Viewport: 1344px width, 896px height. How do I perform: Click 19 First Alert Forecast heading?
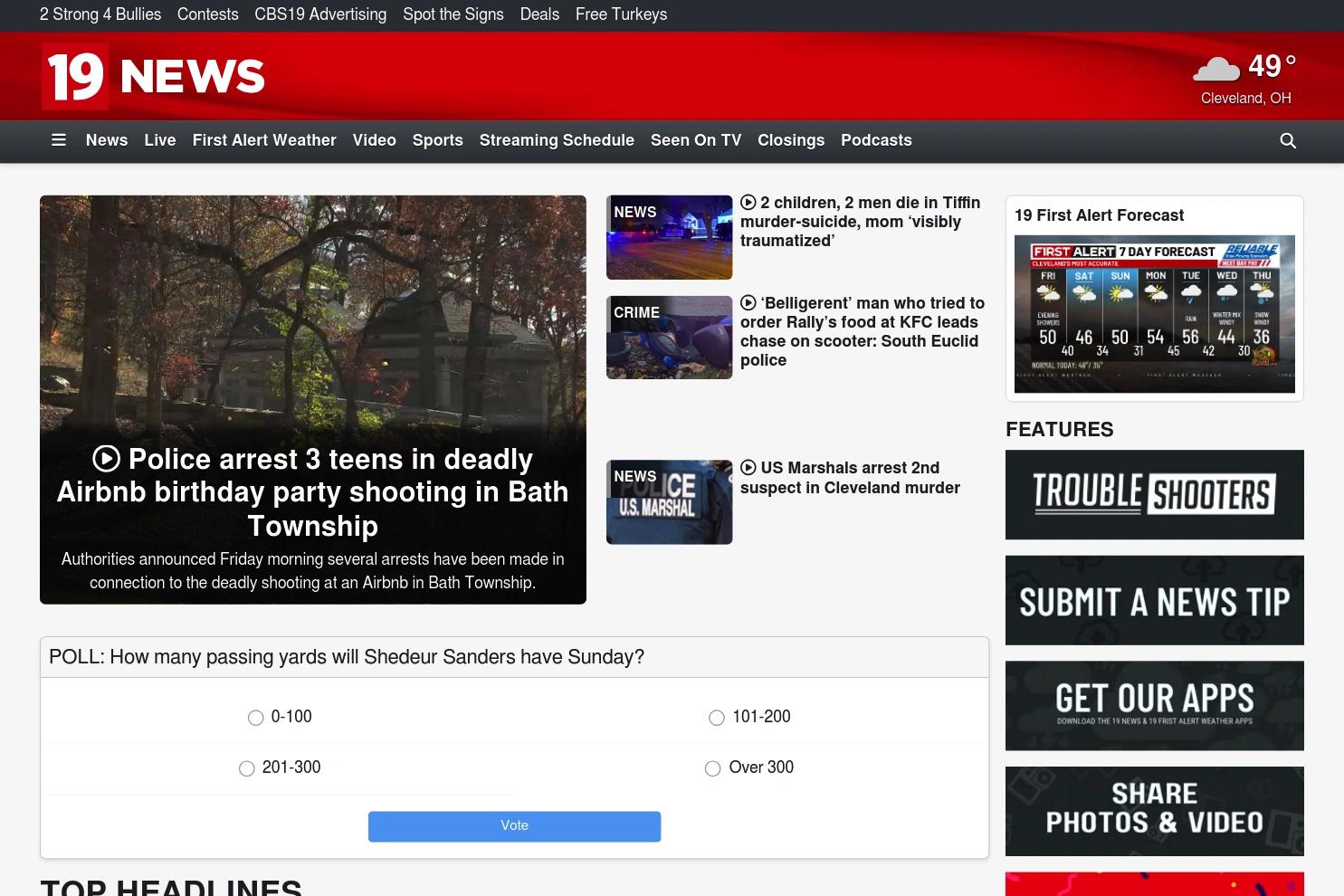1099,215
